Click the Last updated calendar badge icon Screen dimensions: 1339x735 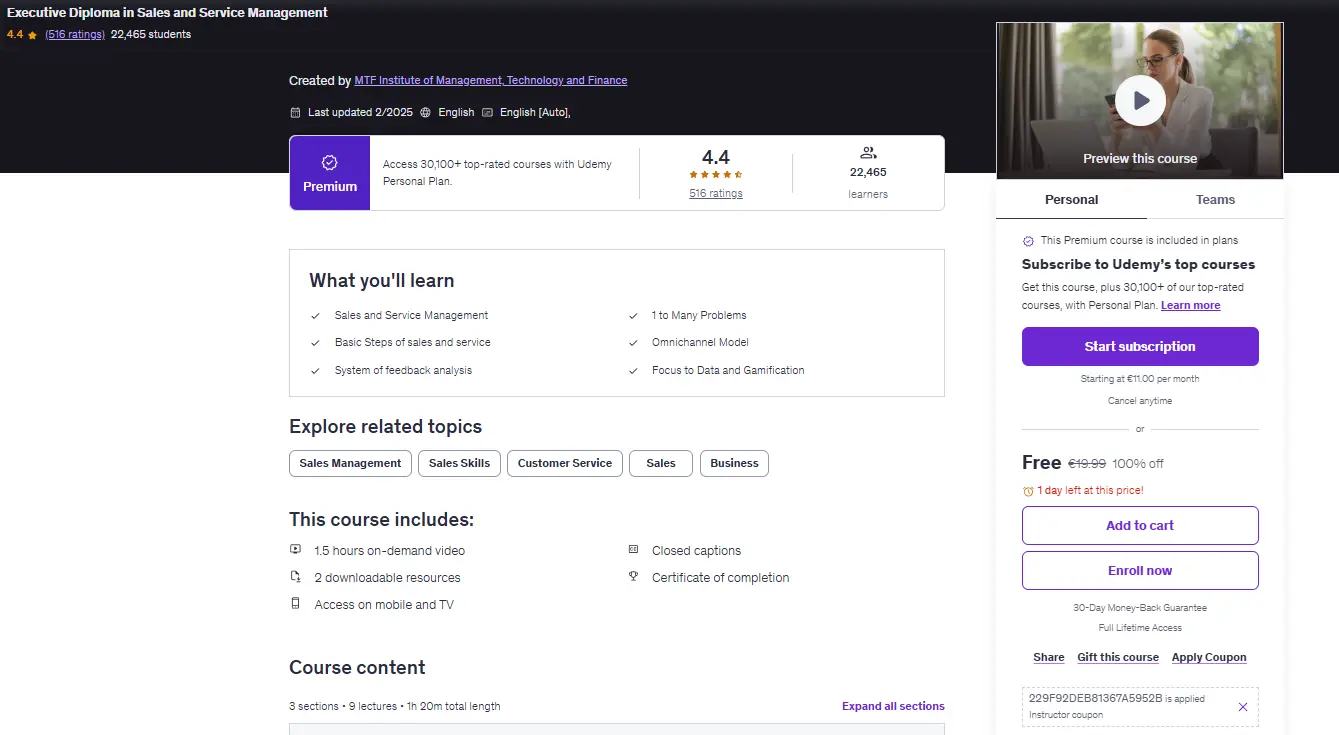point(295,112)
